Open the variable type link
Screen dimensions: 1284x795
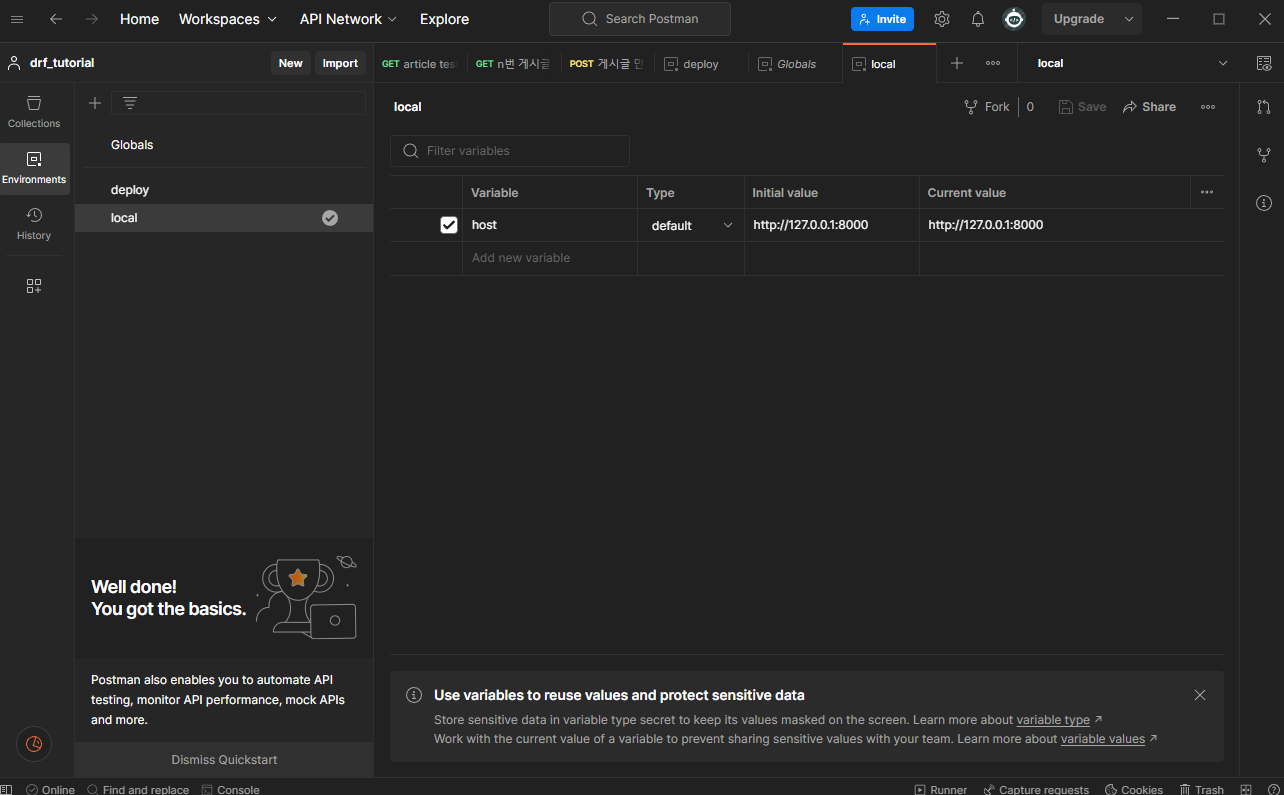(x=1053, y=720)
